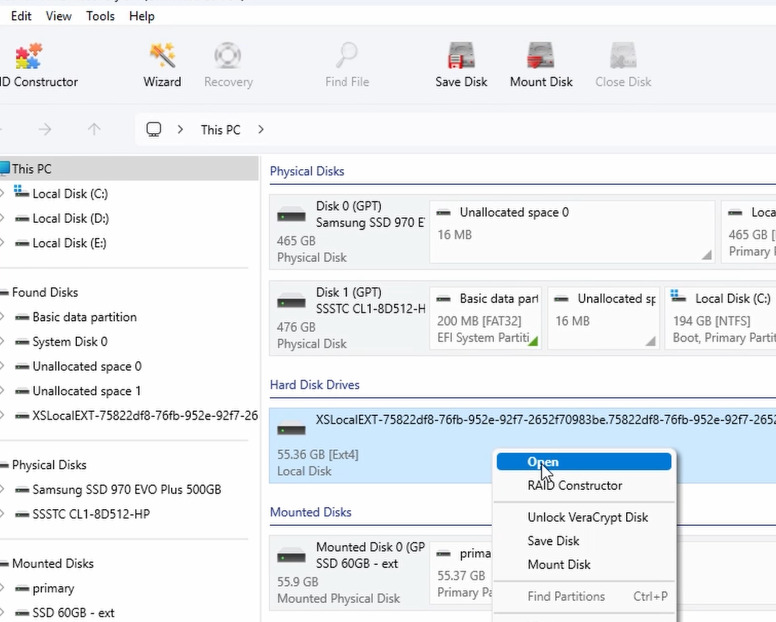Image resolution: width=776 pixels, height=622 pixels.
Task: Select Local Disk (C:) 194 GB NTFS partition
Action: 721,318
